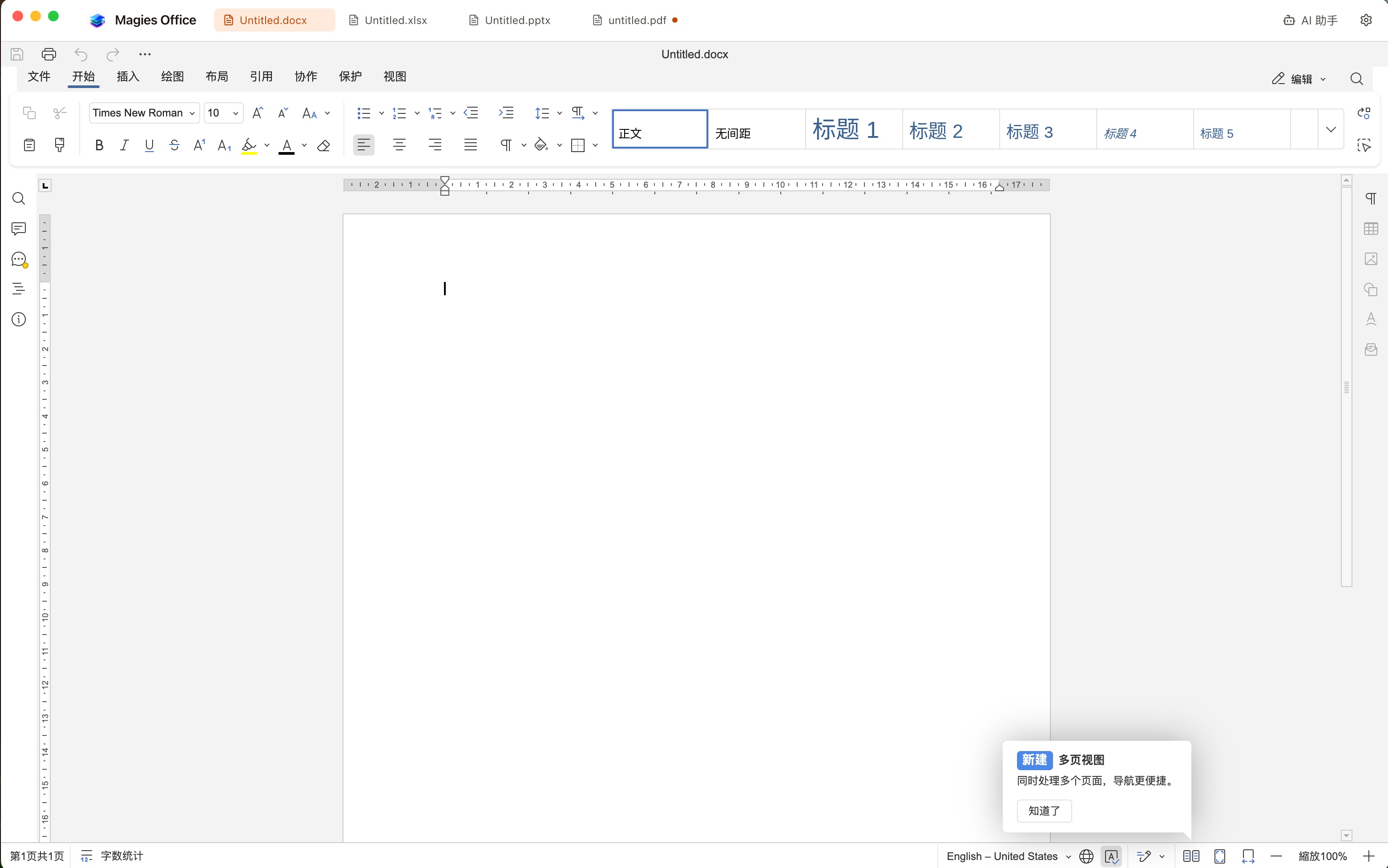Click the Format Painter brush icon
The image size is (1388, 868).
point(60,145)
